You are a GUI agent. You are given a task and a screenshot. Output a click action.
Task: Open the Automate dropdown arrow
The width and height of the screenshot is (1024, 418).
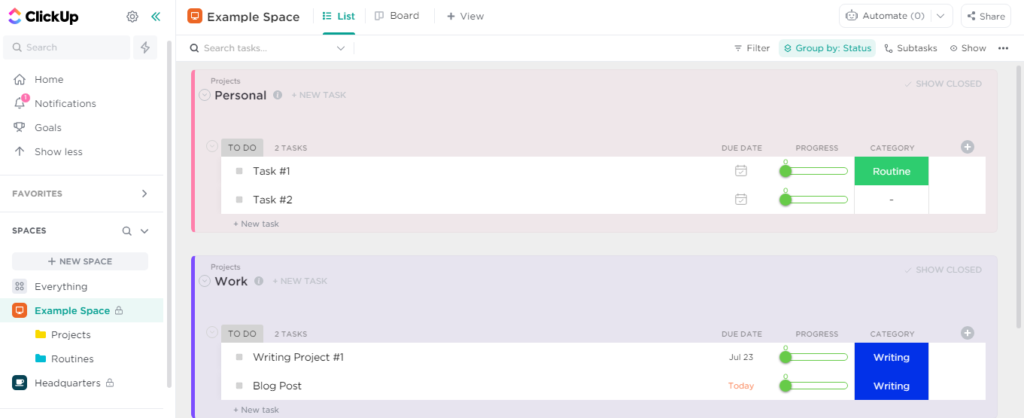click(x=940, y=16)
